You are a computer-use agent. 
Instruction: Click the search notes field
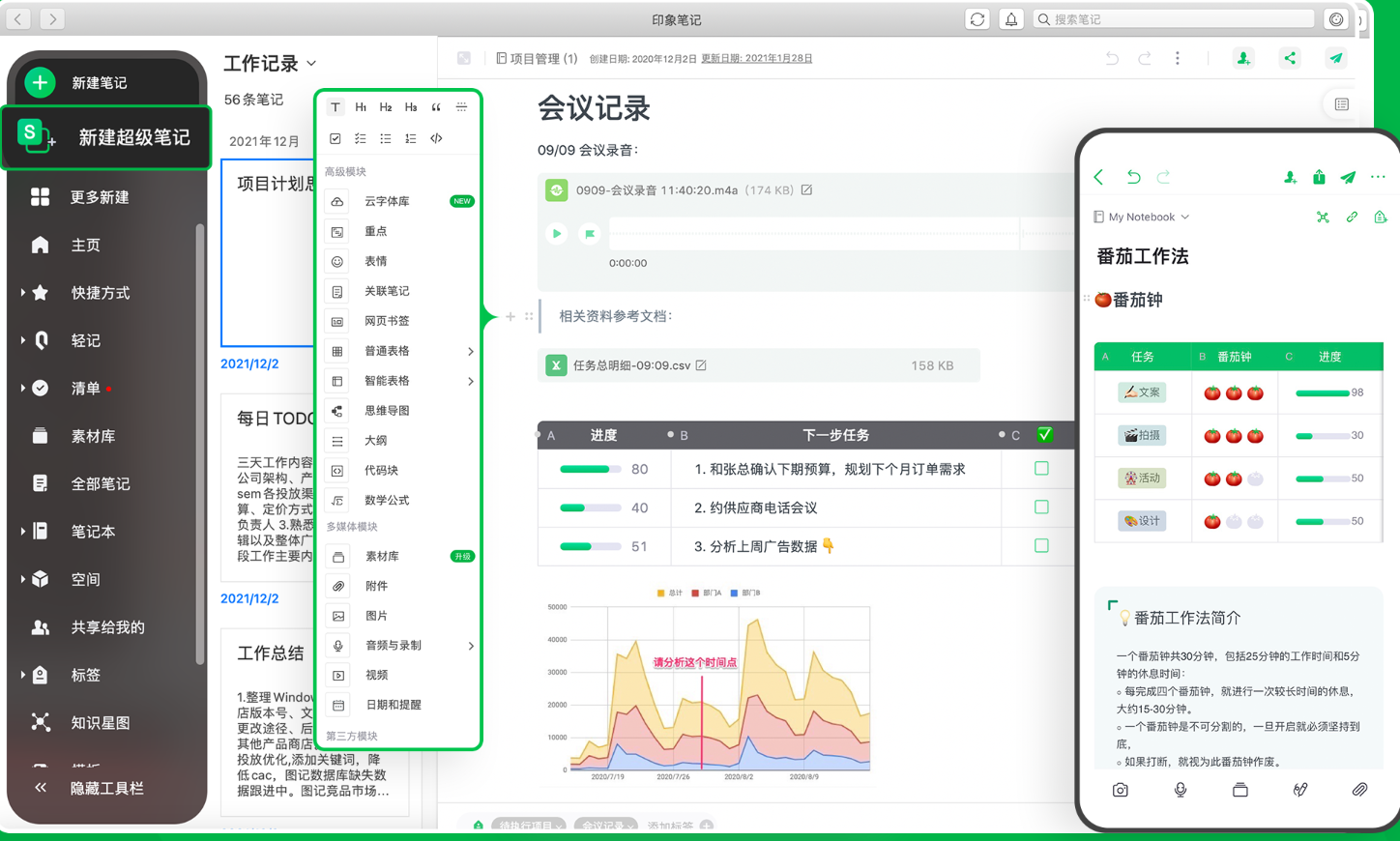pyautogui.click(x=1174, y=19)
